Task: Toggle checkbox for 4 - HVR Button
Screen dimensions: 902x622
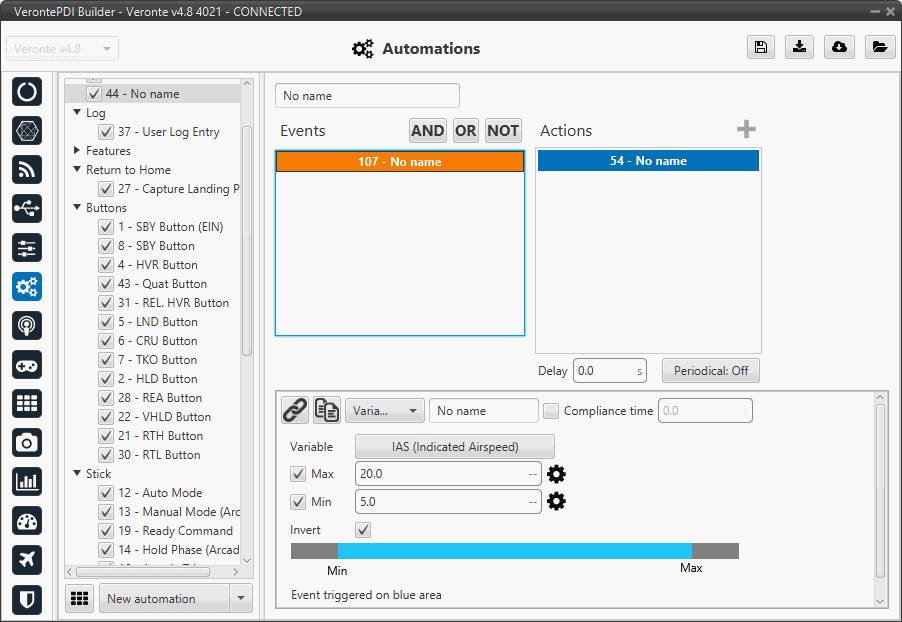Action: [106, 265]
